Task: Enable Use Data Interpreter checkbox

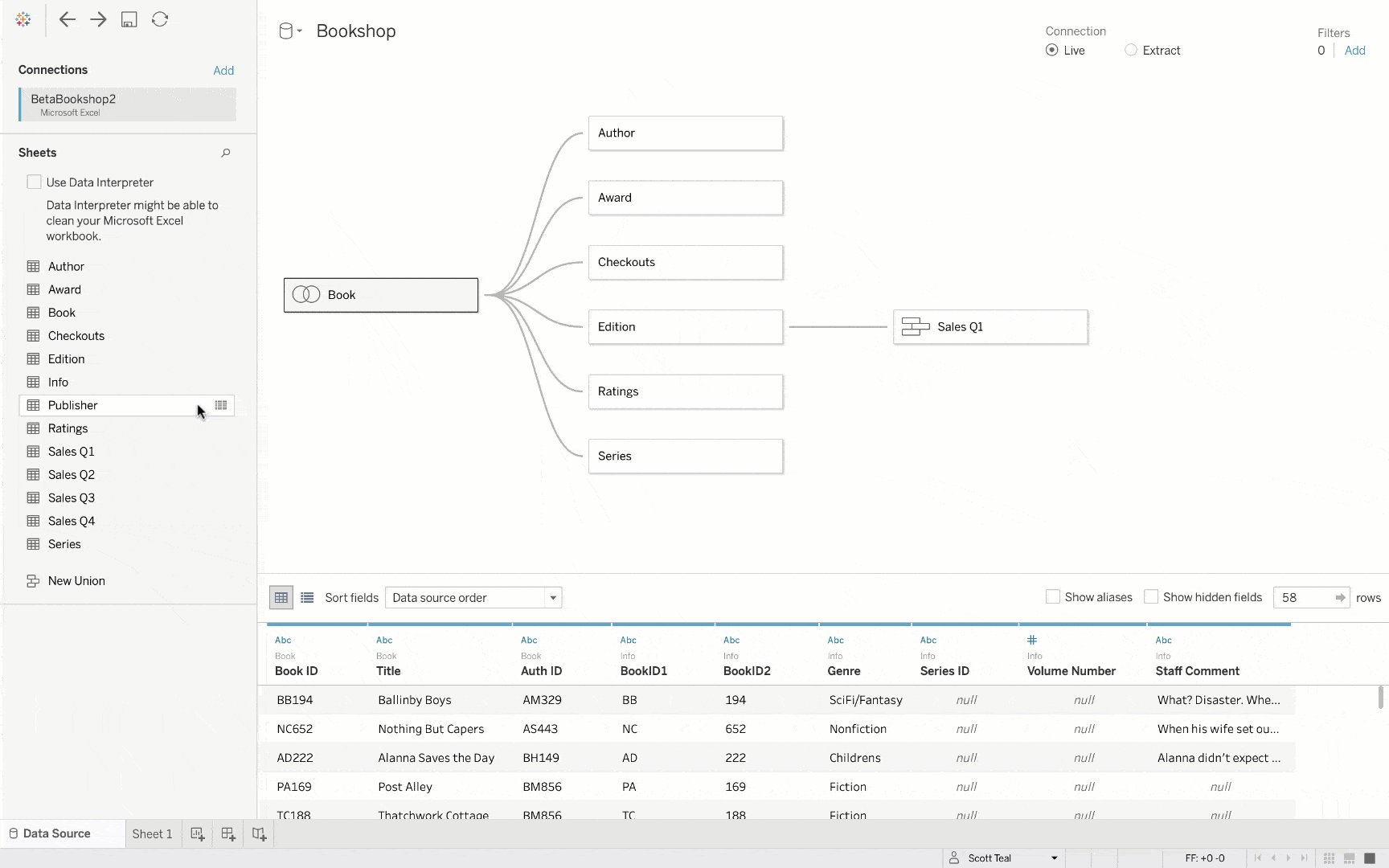Action: pyautogui.click(x=34, y=182)
